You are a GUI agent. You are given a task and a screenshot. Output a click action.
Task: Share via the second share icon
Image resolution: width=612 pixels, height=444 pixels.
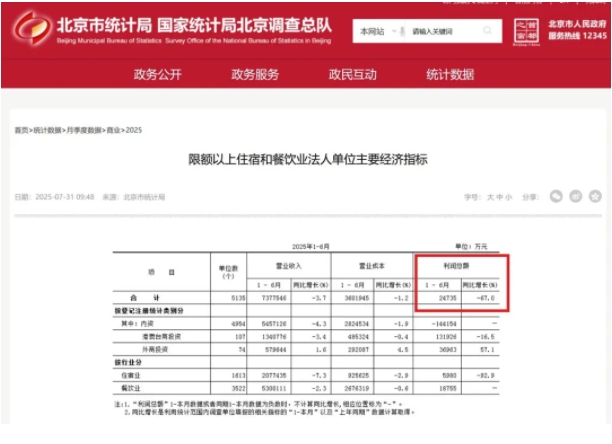575,197
